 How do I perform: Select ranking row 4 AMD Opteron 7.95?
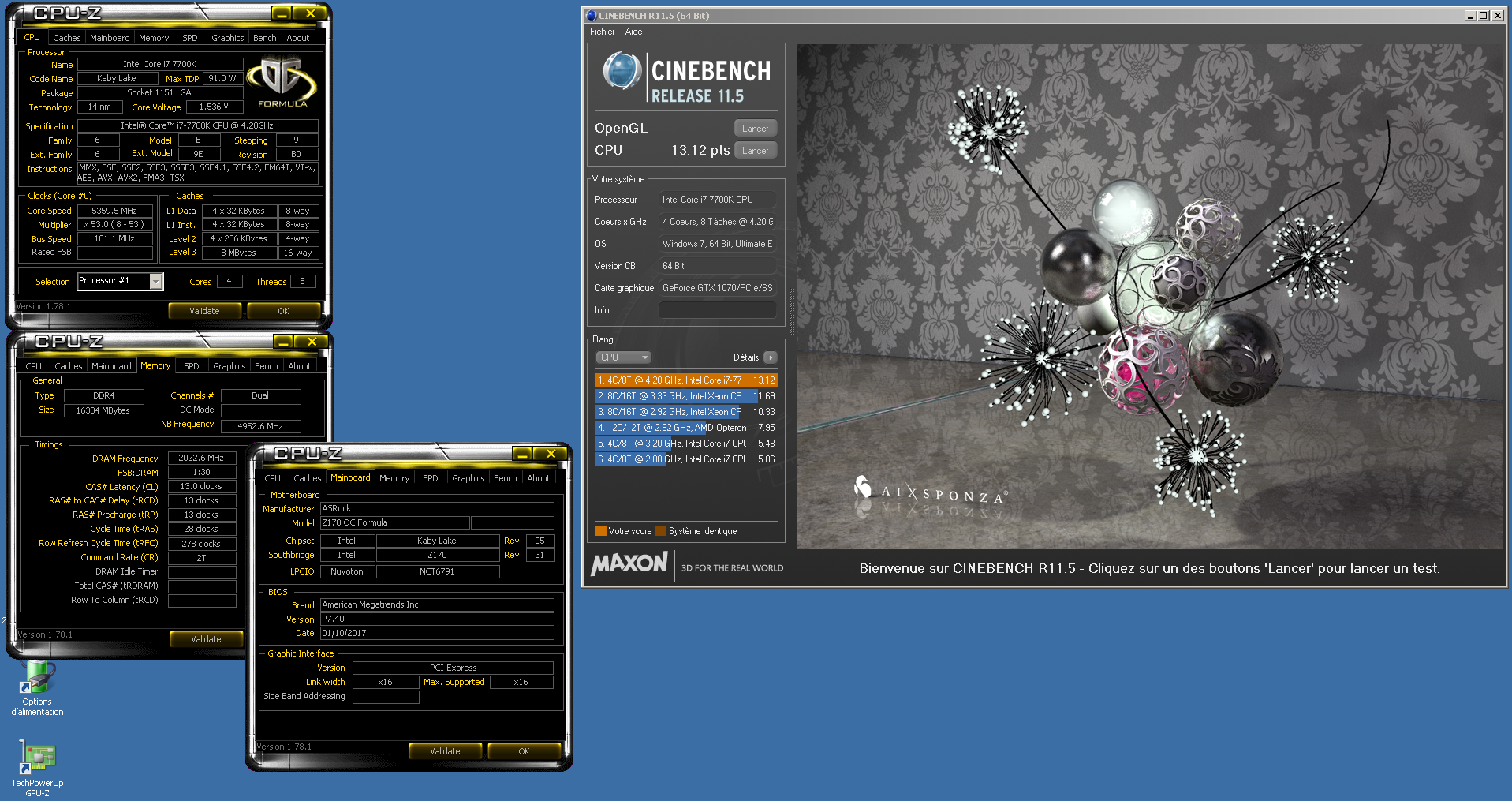point(686,428)
